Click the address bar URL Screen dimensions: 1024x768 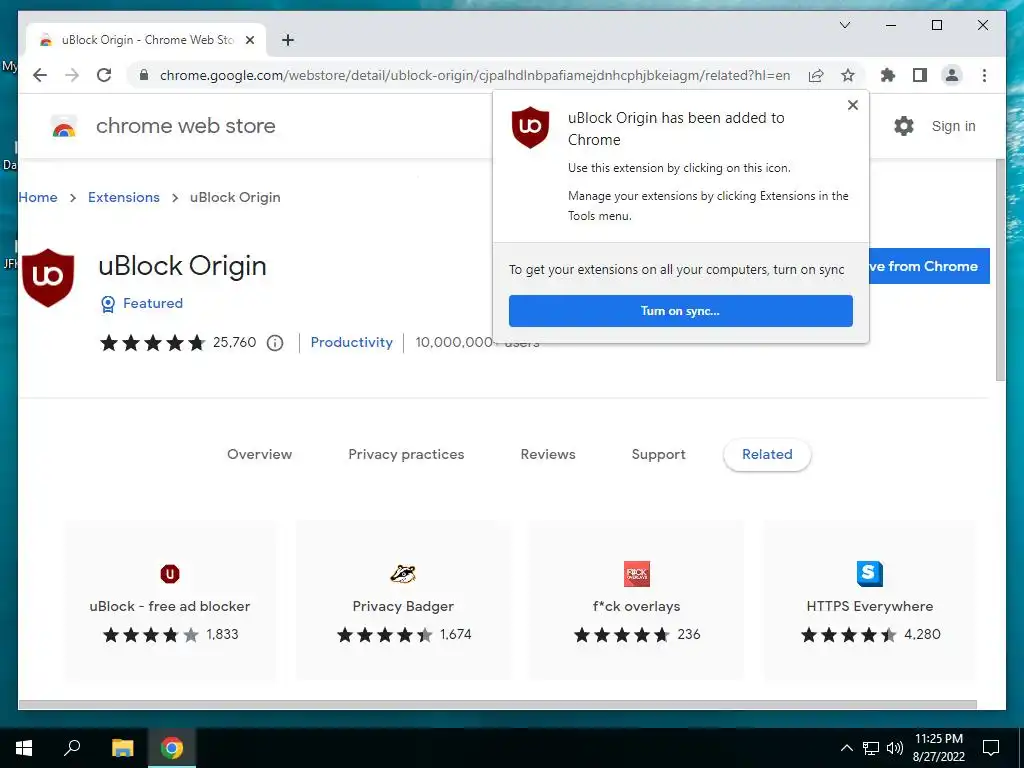[x=475, y=75]
